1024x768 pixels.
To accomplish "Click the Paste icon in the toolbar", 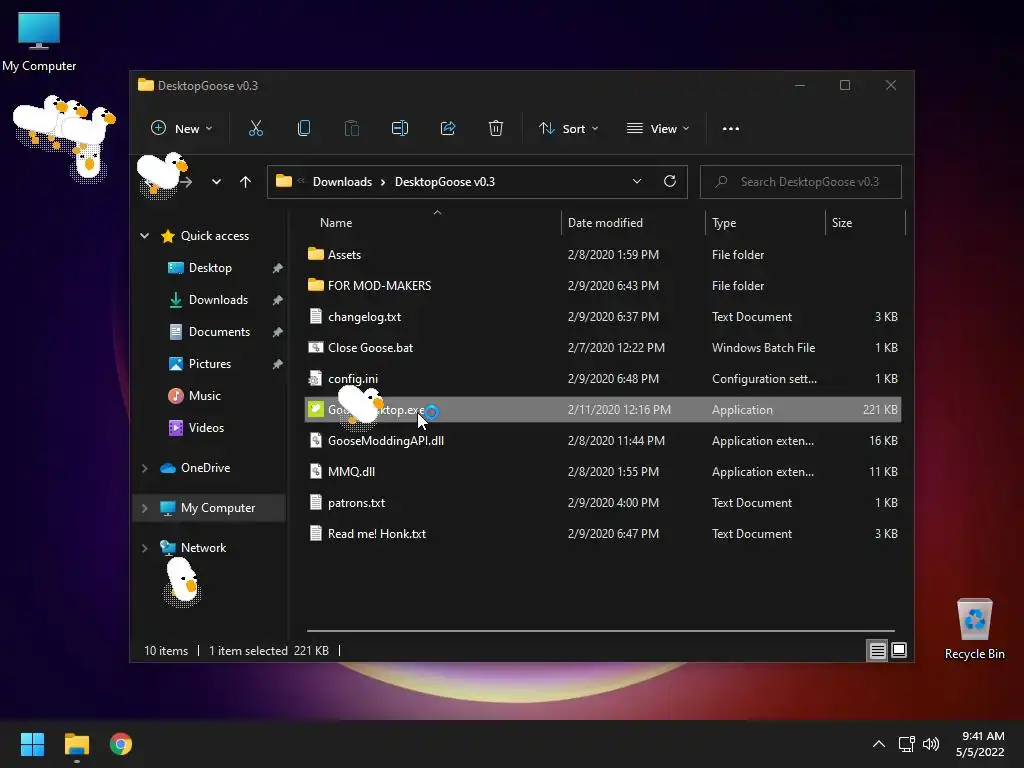I will (x=351, y=129).
